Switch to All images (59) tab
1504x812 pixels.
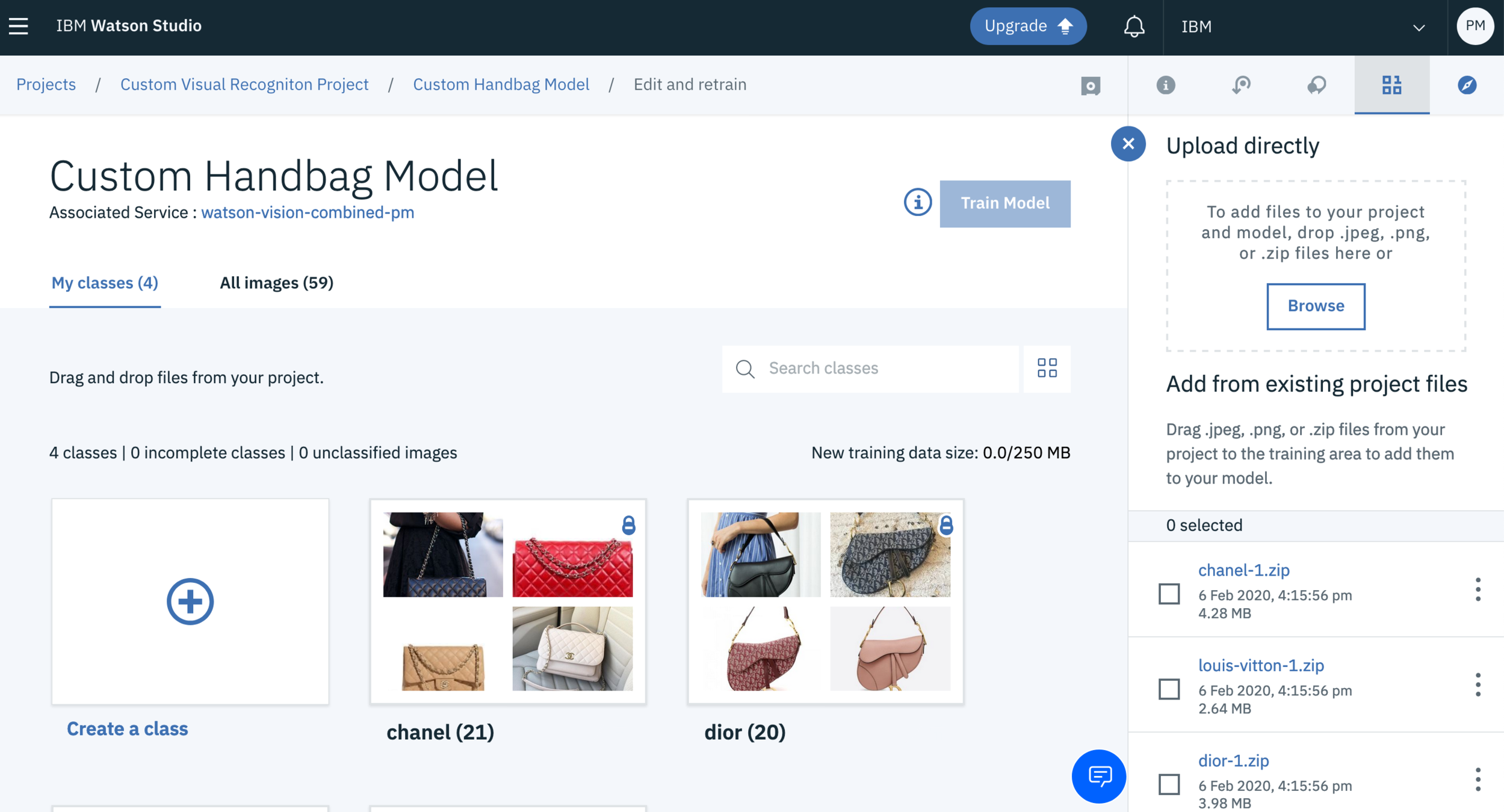(x=276, y=283)
